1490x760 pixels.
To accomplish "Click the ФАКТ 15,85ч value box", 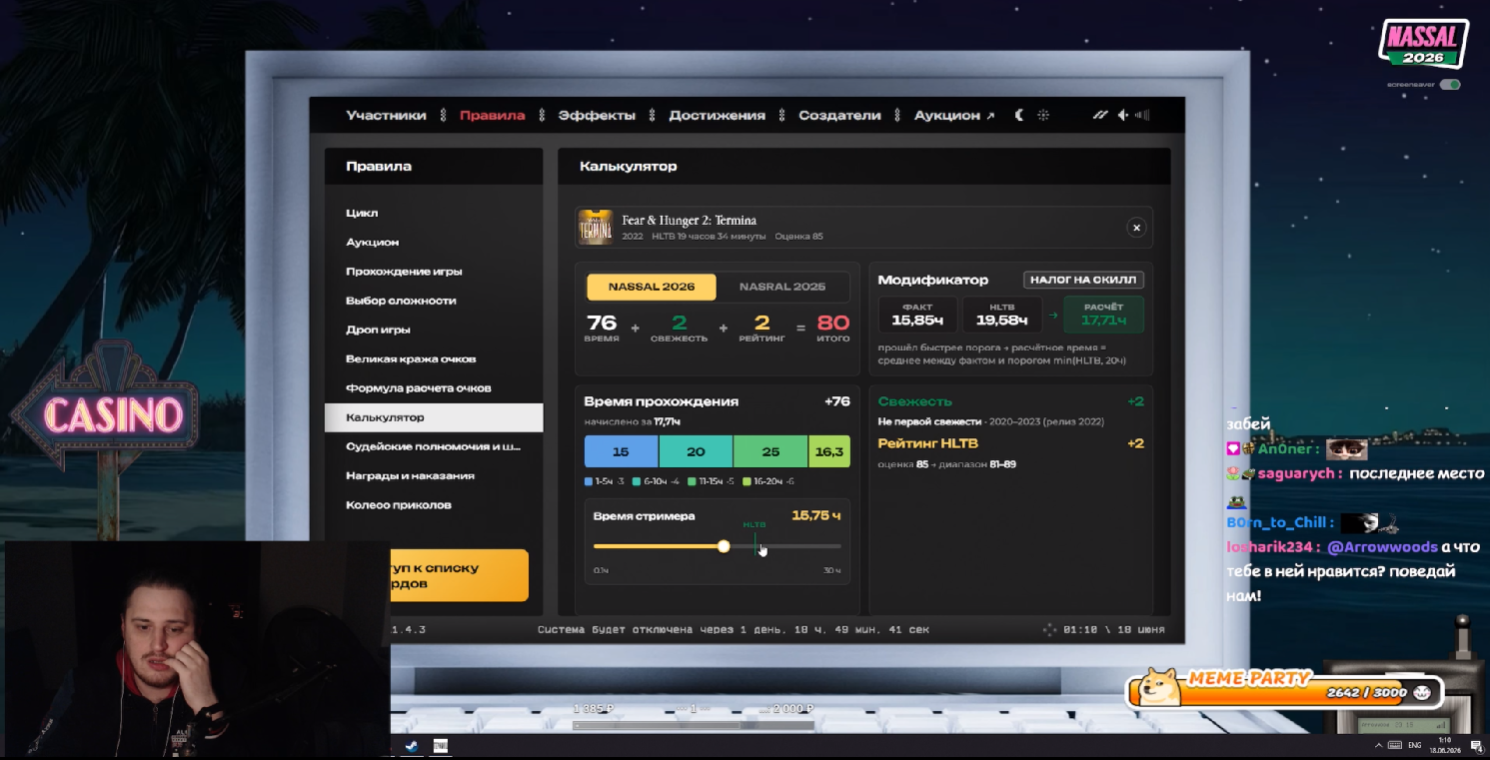I will tap(918, 315).
